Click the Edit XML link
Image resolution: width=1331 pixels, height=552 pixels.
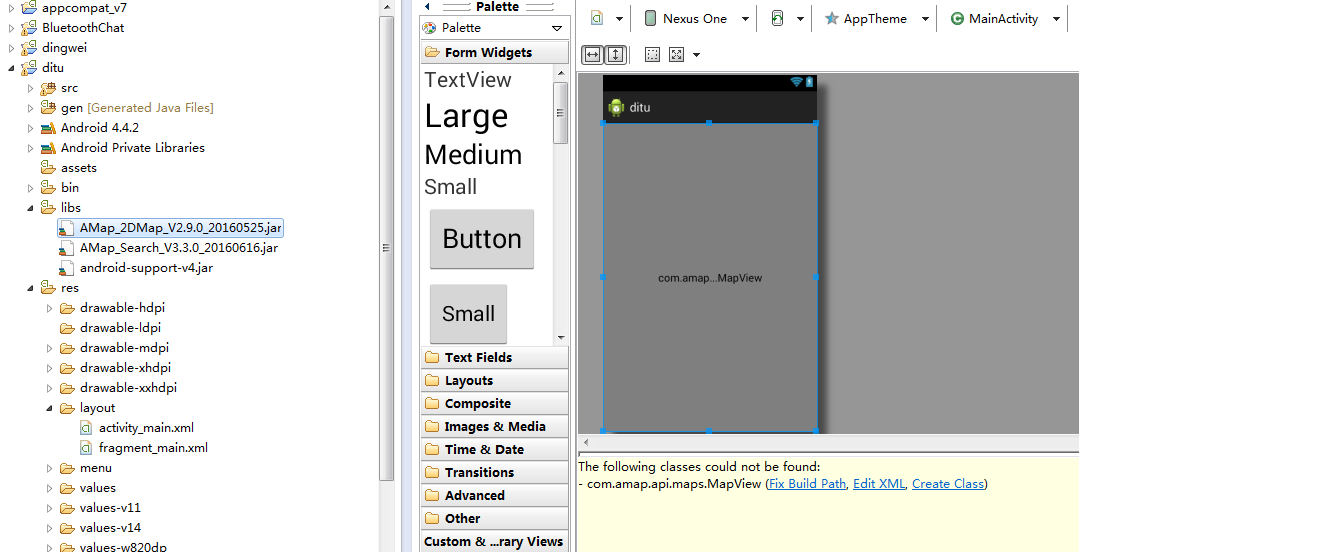click(x=879, y=484)
